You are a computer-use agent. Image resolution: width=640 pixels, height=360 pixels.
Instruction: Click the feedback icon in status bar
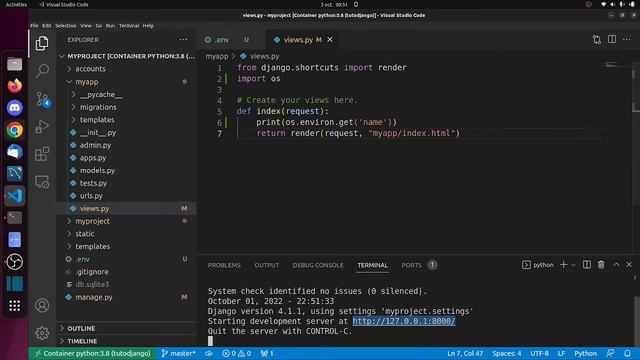tap(611, 353)
